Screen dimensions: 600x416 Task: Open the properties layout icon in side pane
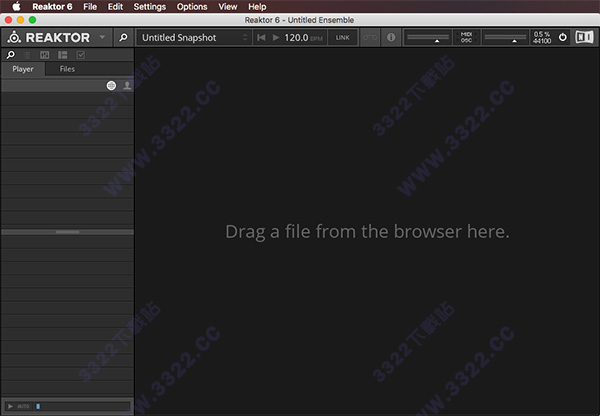[62, 55]
